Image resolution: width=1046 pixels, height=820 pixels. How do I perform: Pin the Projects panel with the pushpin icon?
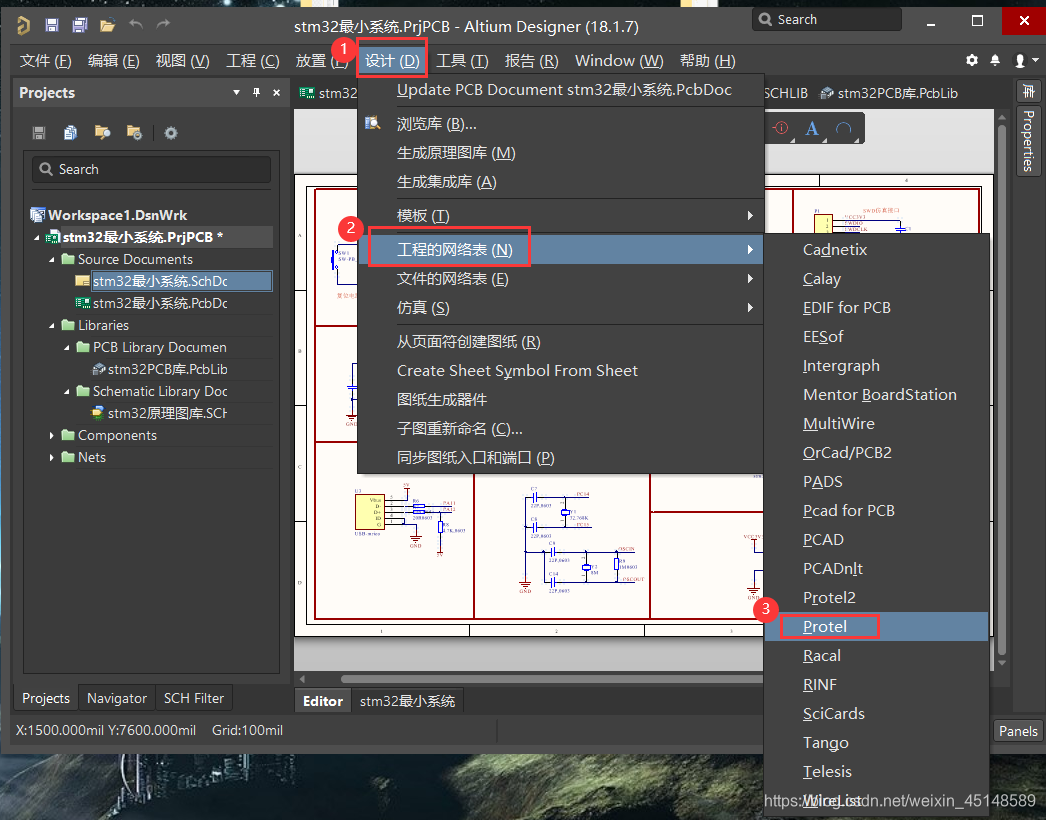tap(256, 93)
